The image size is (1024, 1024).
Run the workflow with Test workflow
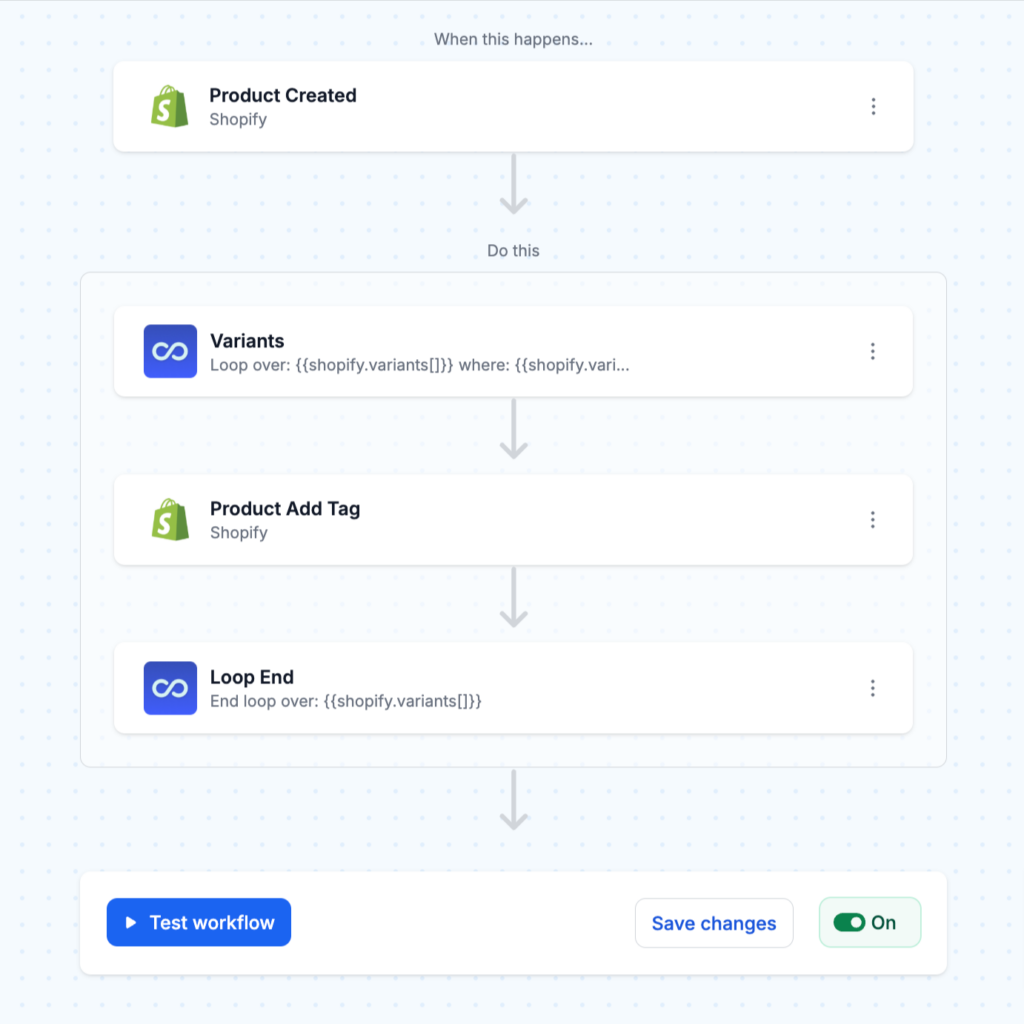click(198, 922)
